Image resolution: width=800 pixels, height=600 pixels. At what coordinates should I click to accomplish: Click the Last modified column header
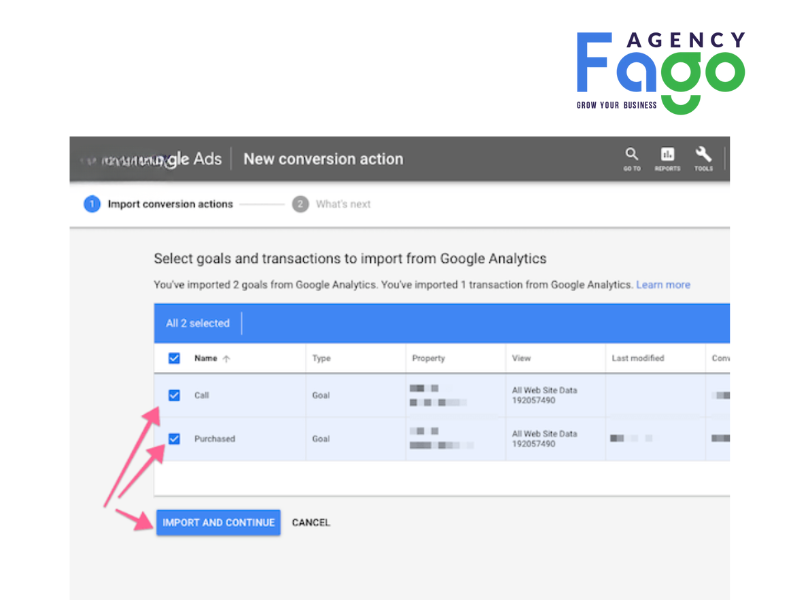(637, 358)
